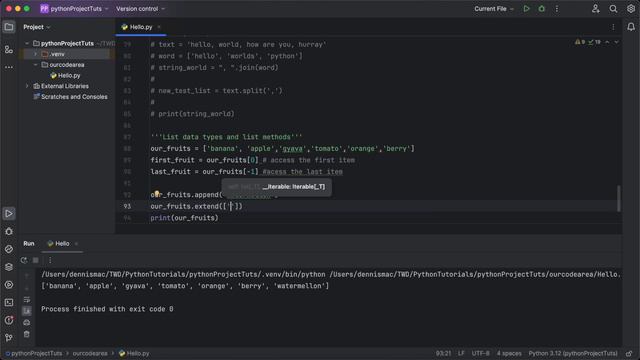
Task: Expand the External Libraries node
Action: pos(27,86)
